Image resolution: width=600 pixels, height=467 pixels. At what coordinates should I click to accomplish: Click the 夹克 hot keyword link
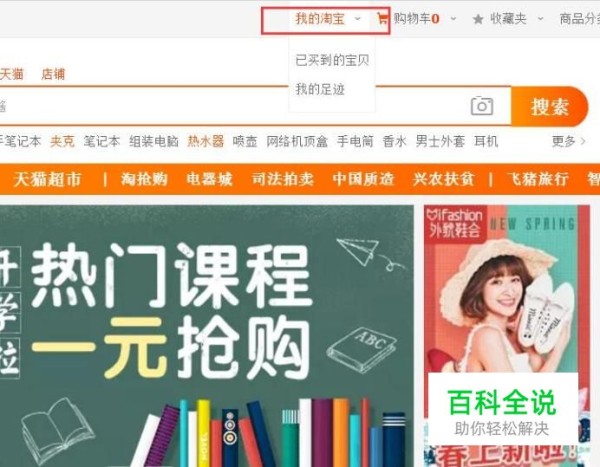click(x=62, y=141)
